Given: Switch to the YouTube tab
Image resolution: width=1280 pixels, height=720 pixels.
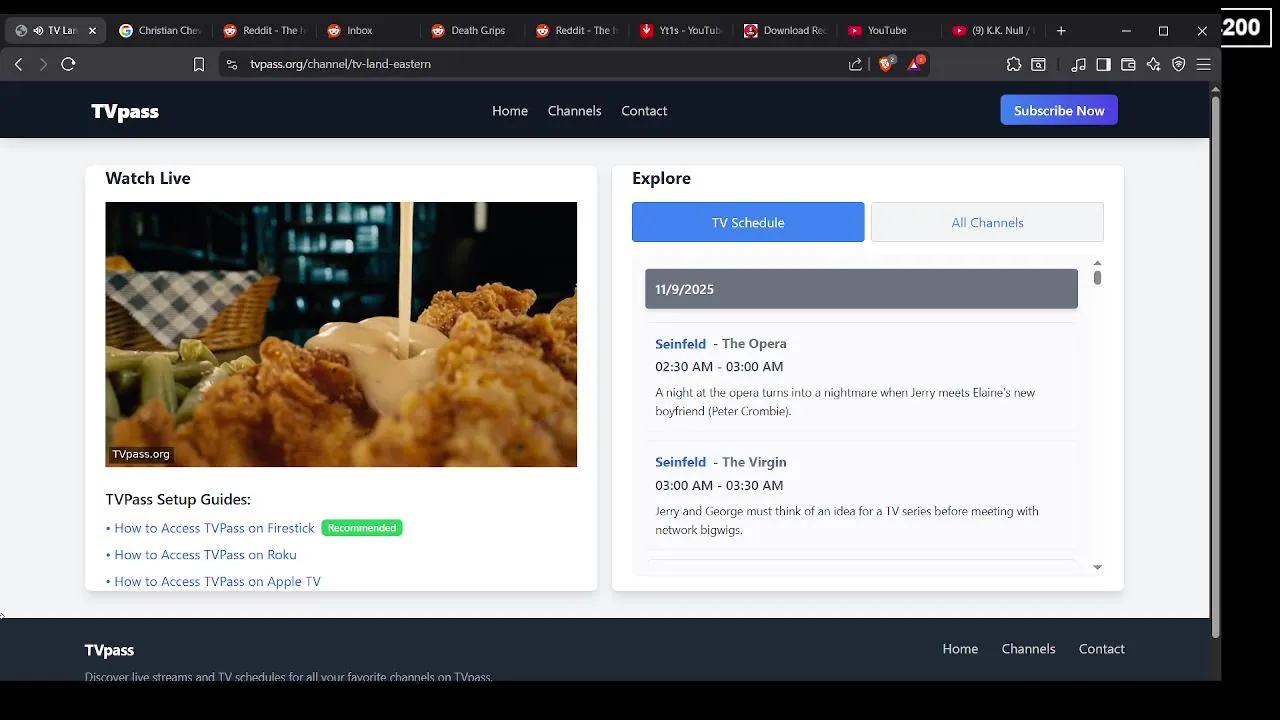Looking at the screenshot, I should pyautogui.click(x=888, y=31).
